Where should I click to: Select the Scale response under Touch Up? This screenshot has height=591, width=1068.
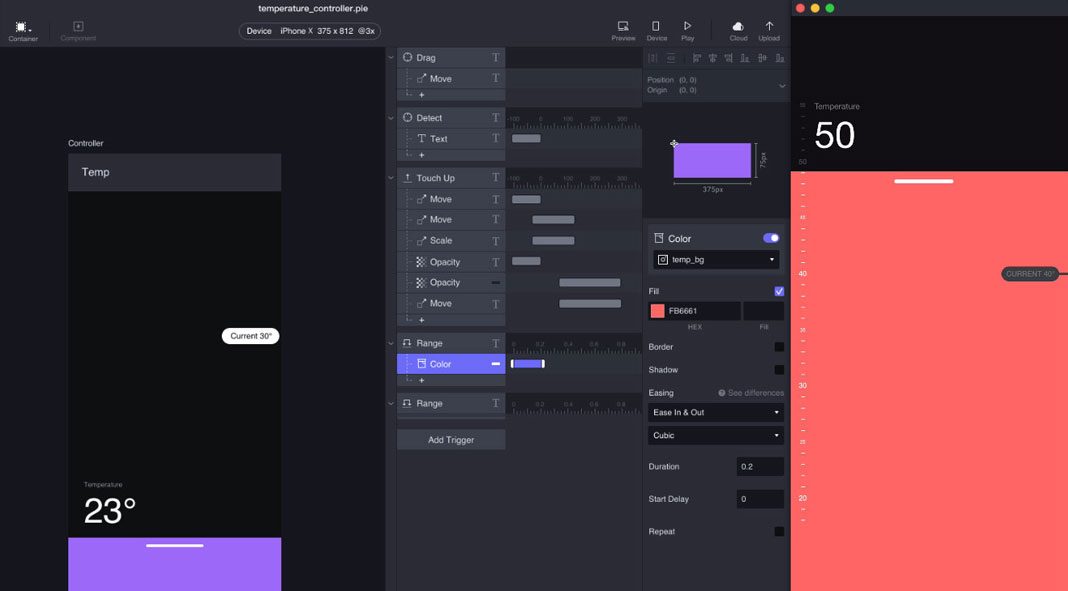click(440, 240)
